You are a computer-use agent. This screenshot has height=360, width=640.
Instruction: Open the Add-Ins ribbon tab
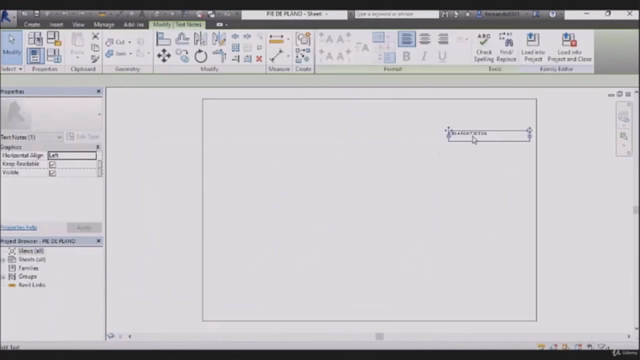coord(133,24)
